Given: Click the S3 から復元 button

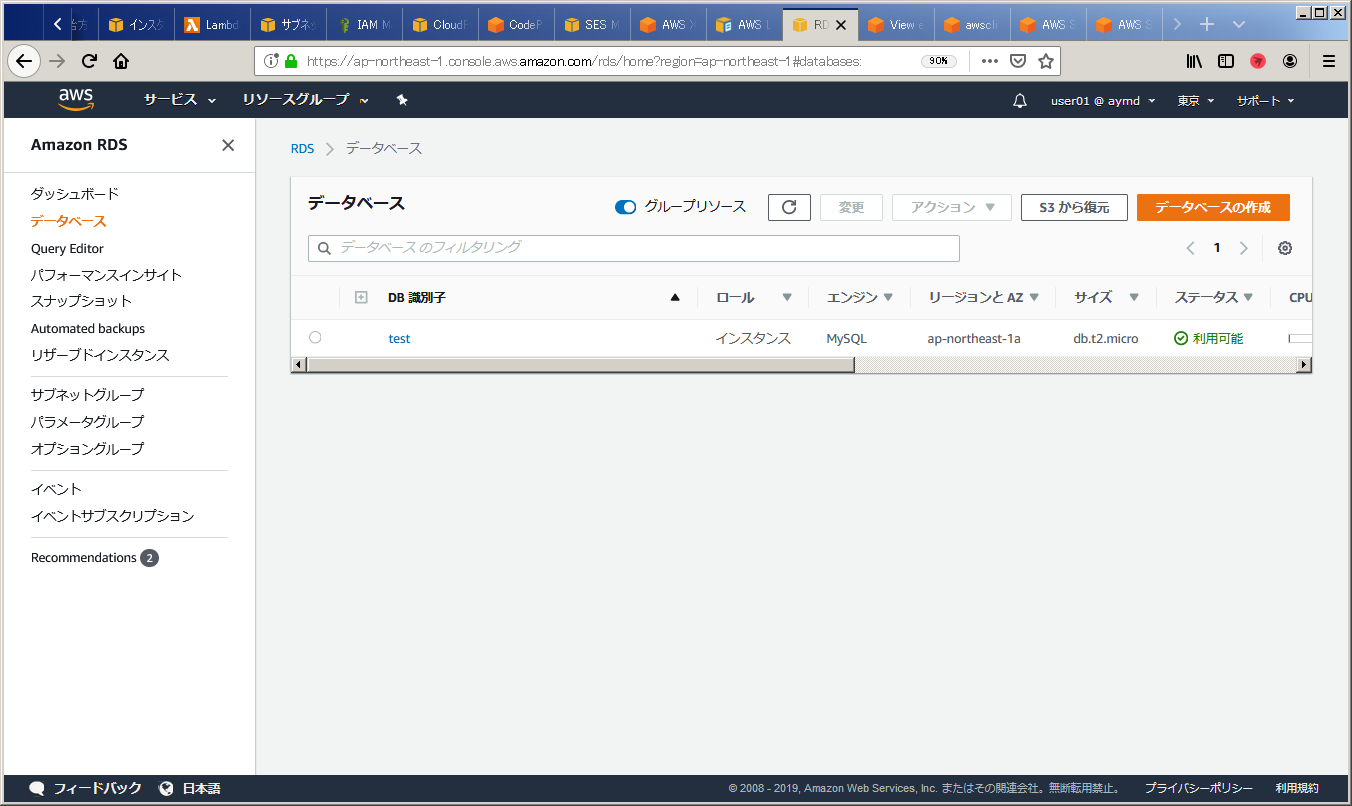Looking at the screenshot, I should click(x=1074, y=207).
